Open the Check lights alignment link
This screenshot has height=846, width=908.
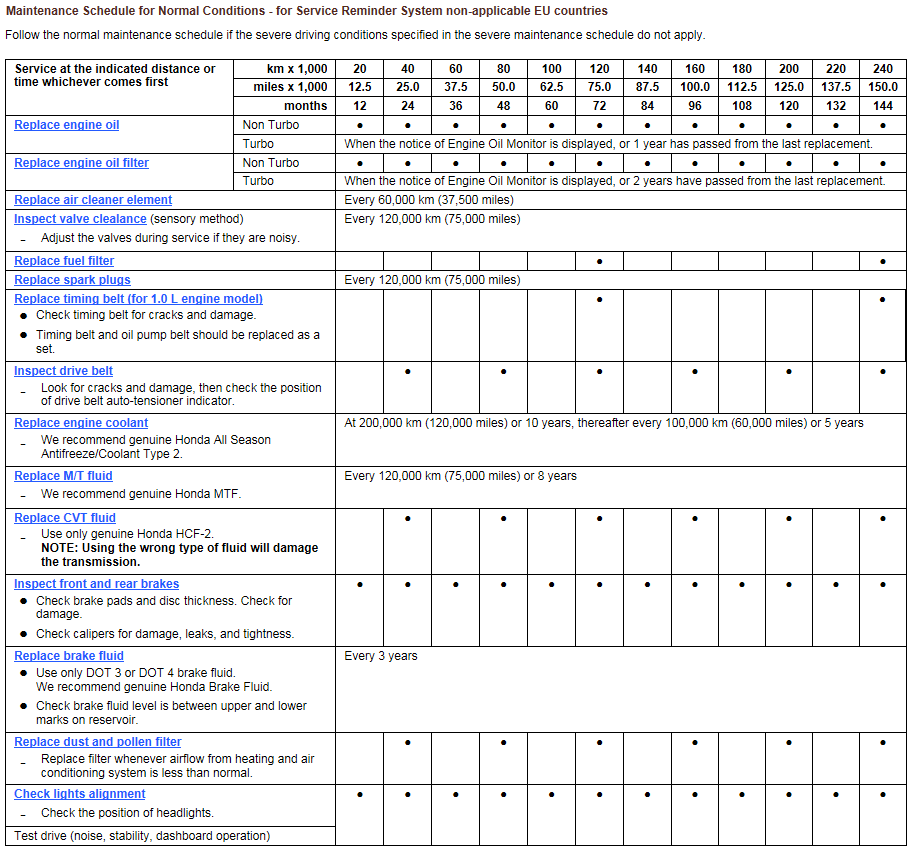[79, 794]
